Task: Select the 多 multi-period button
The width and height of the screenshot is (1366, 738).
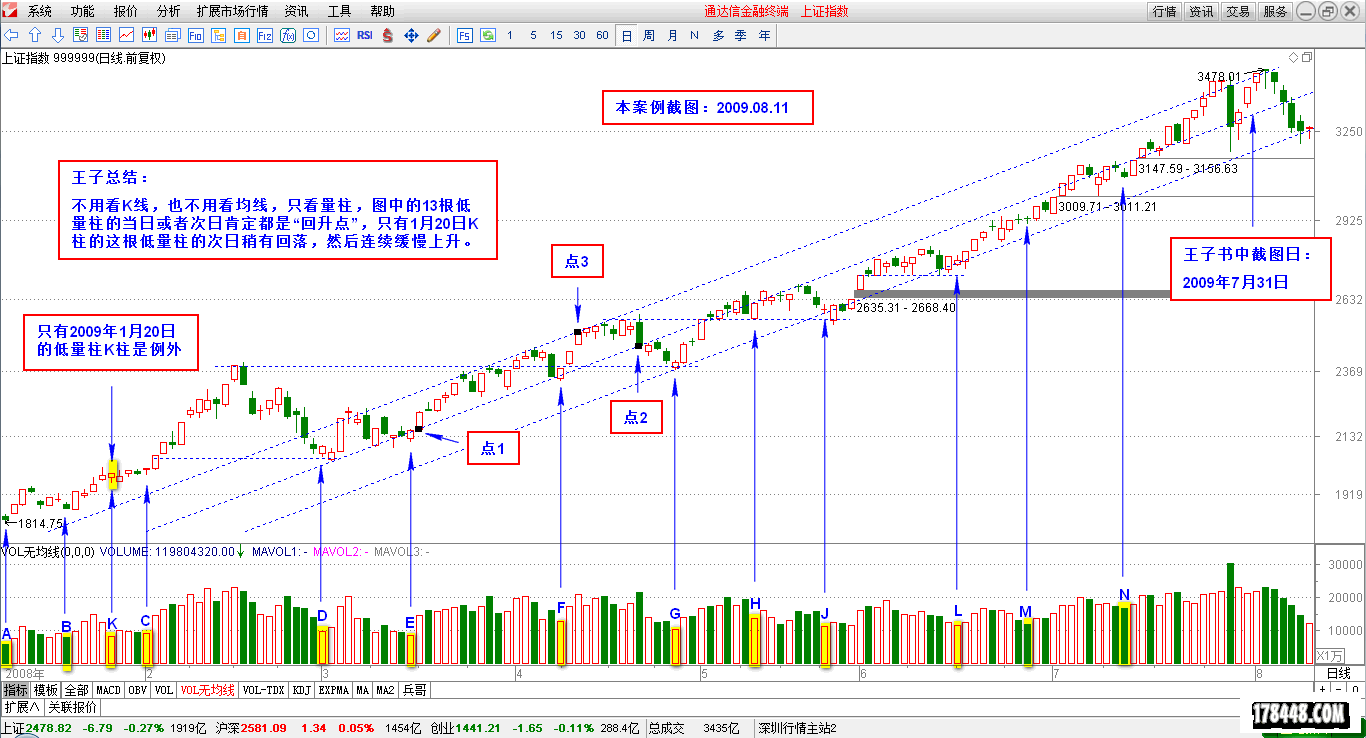Action: 718,35
